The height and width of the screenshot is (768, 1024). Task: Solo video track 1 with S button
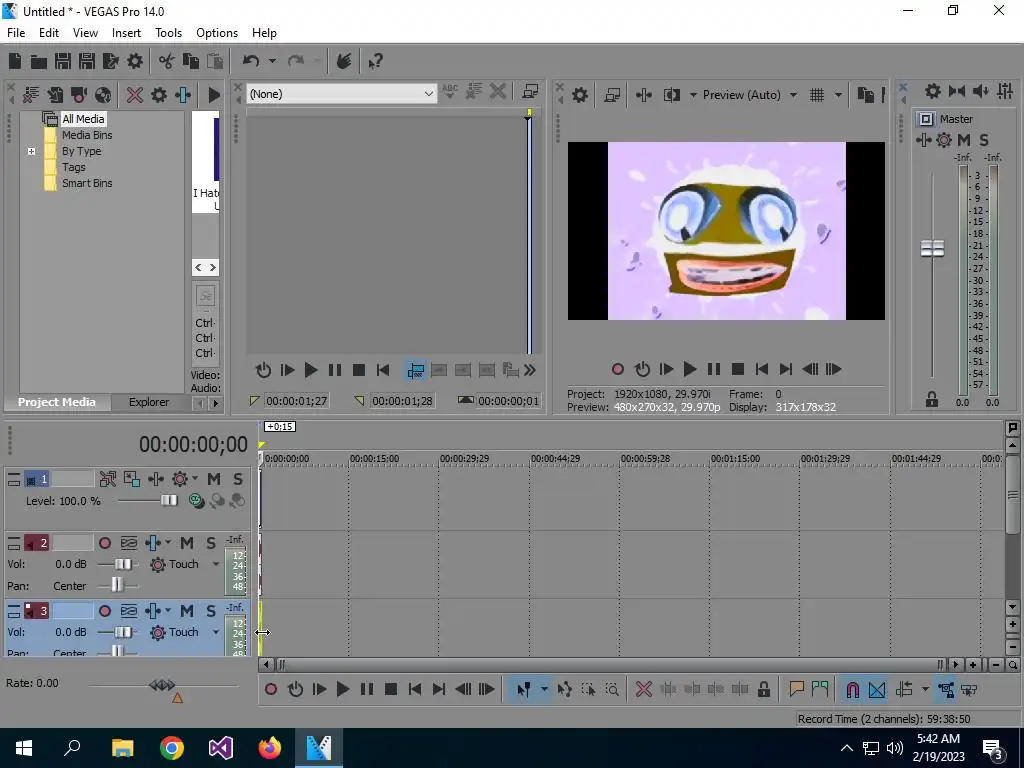238,479
